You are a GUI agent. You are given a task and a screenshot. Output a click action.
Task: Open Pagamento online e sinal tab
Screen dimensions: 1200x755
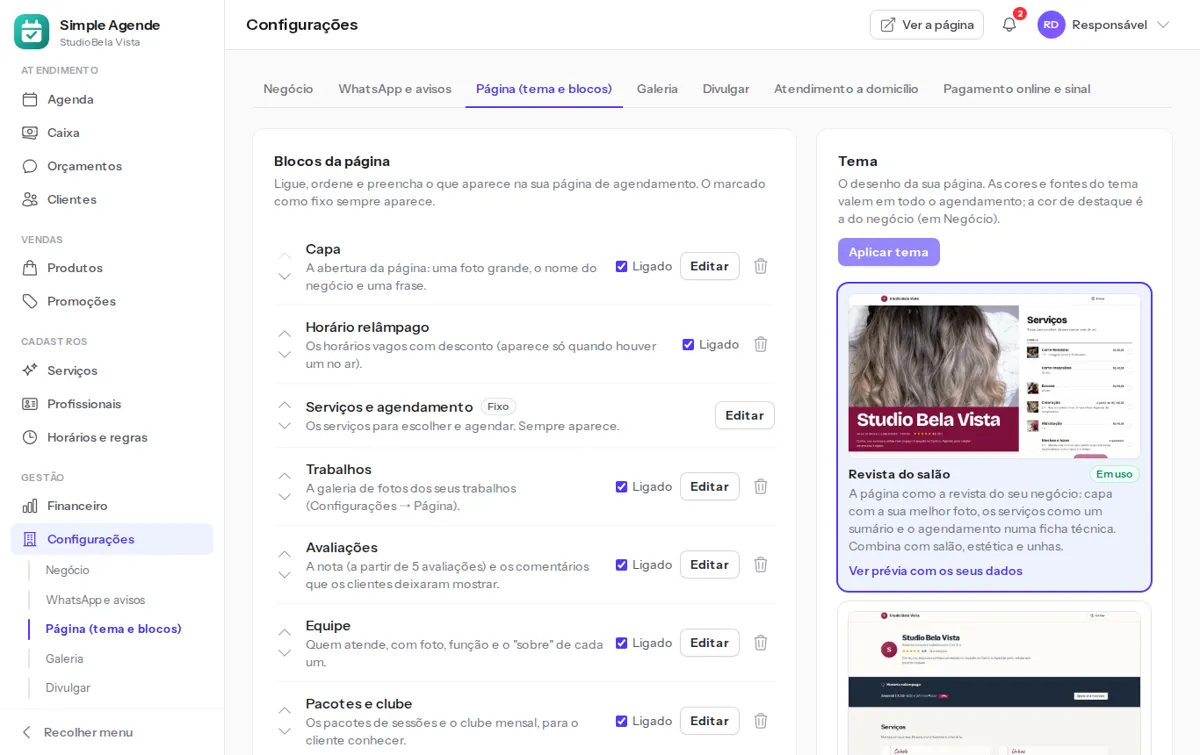pos(1017,89)
